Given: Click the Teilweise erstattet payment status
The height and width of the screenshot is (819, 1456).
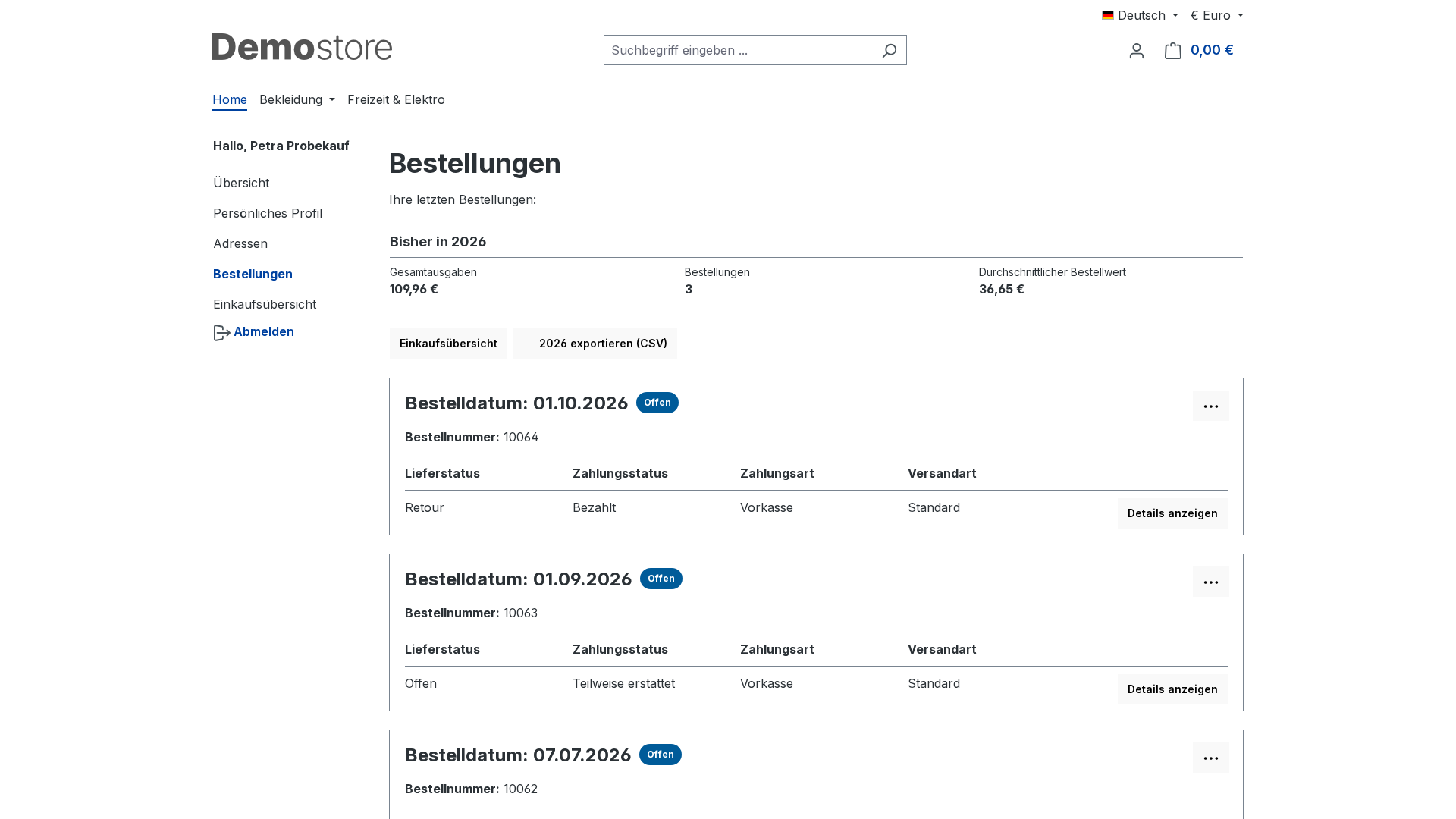Looking at the screenshot, I should [x=623, y=683].
